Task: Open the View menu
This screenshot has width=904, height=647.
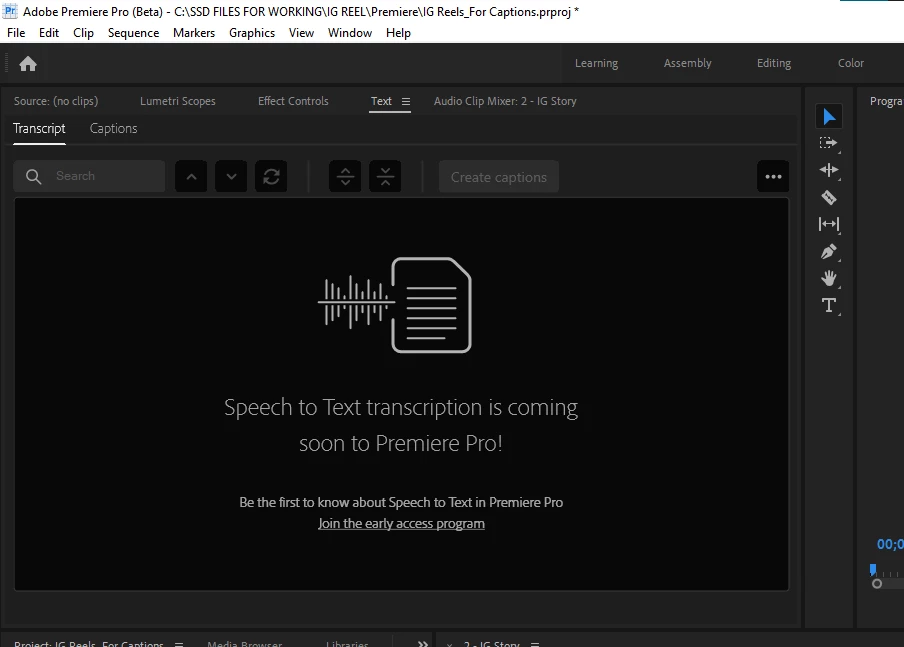Action: click(x=301, y=33)
